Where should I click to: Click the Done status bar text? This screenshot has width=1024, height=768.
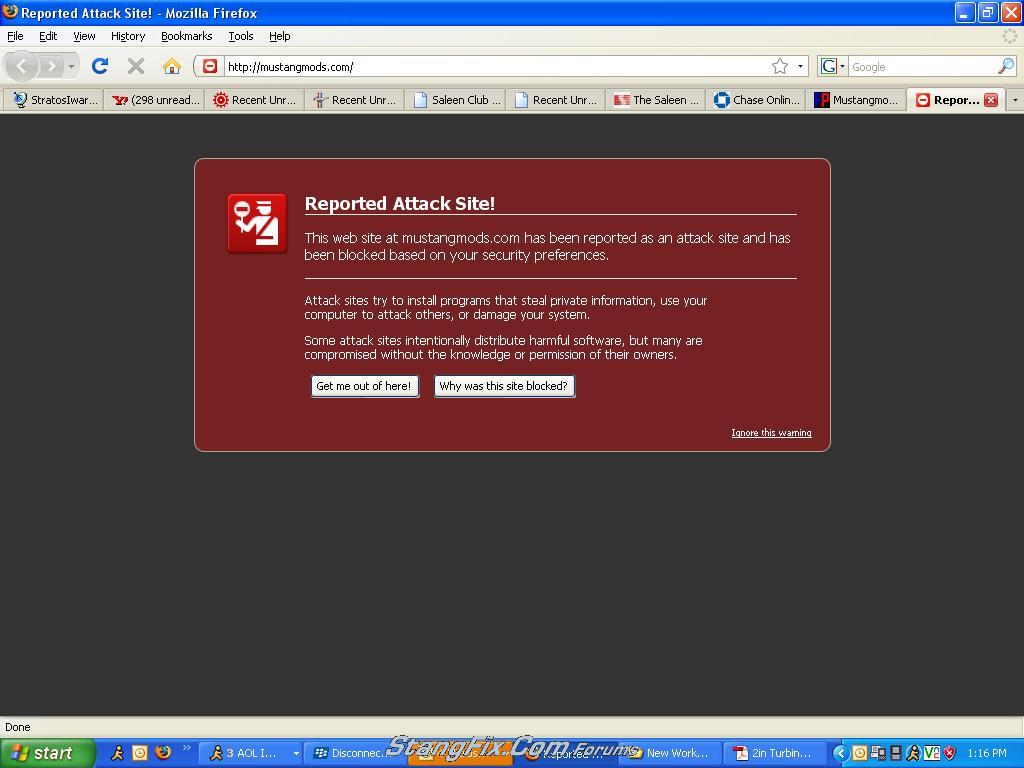click(x=18, y=727)
